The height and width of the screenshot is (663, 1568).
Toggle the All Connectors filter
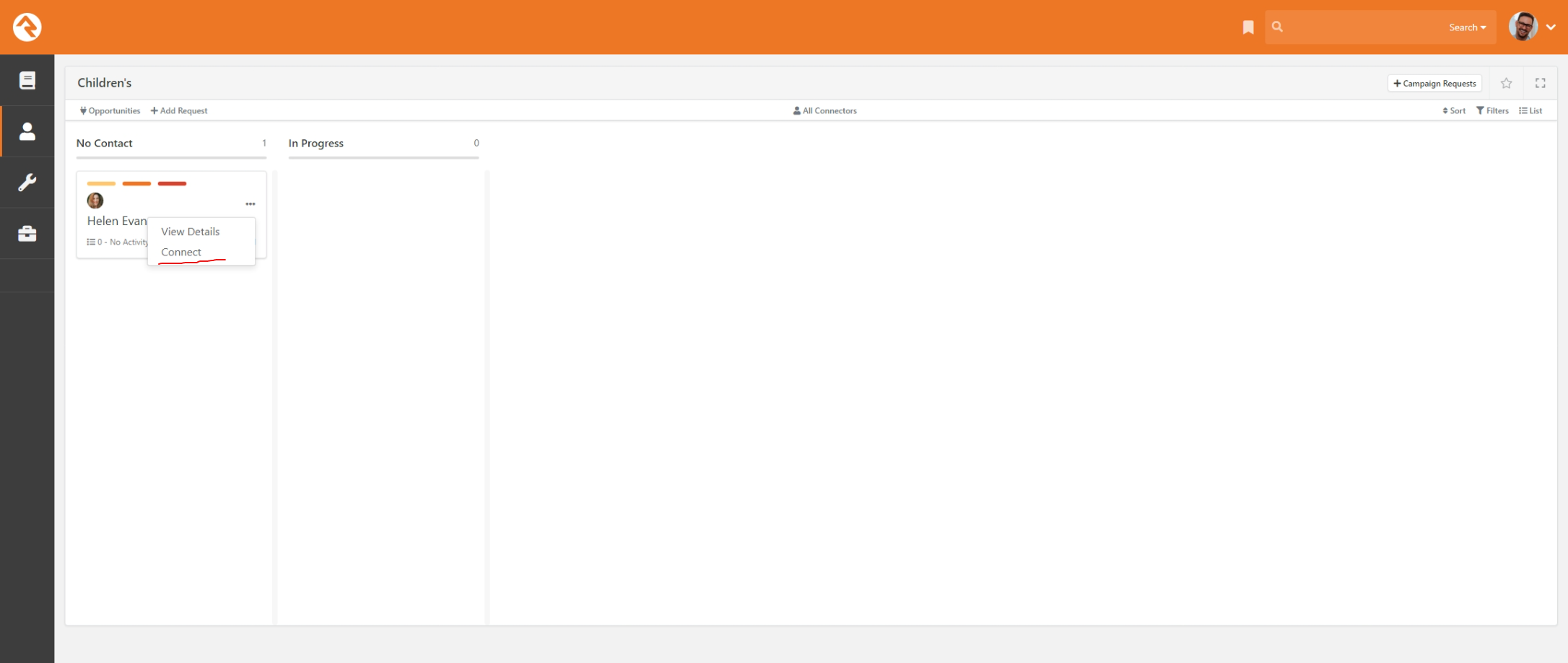click(824, 110)
